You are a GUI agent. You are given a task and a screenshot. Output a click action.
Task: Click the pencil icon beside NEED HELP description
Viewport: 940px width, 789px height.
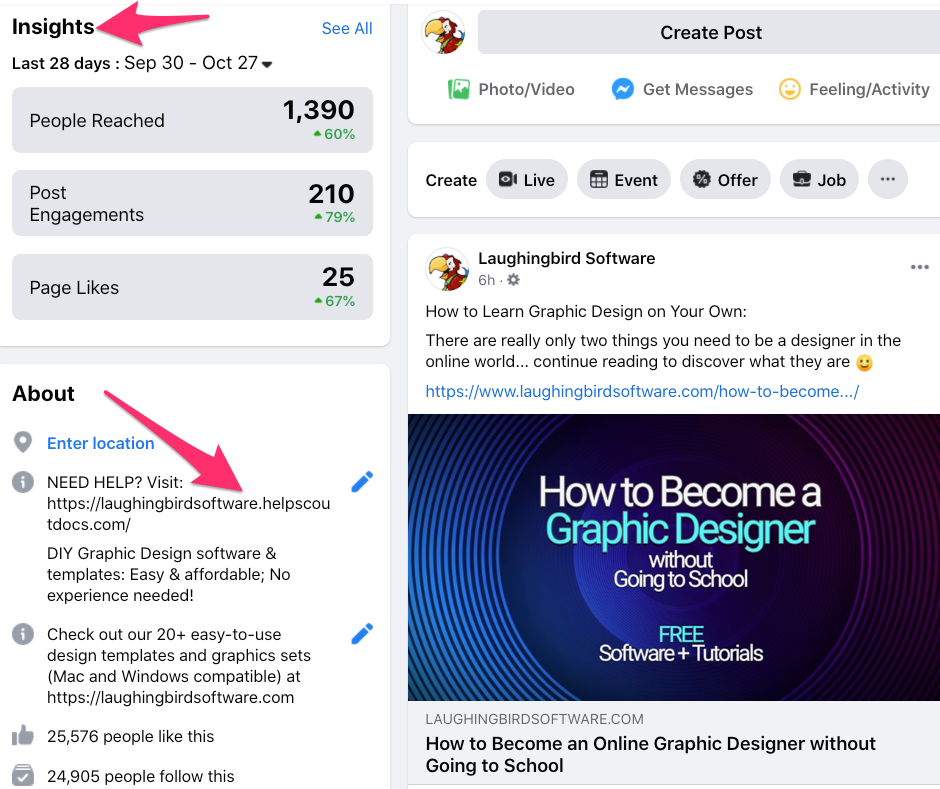click(362, 481)
